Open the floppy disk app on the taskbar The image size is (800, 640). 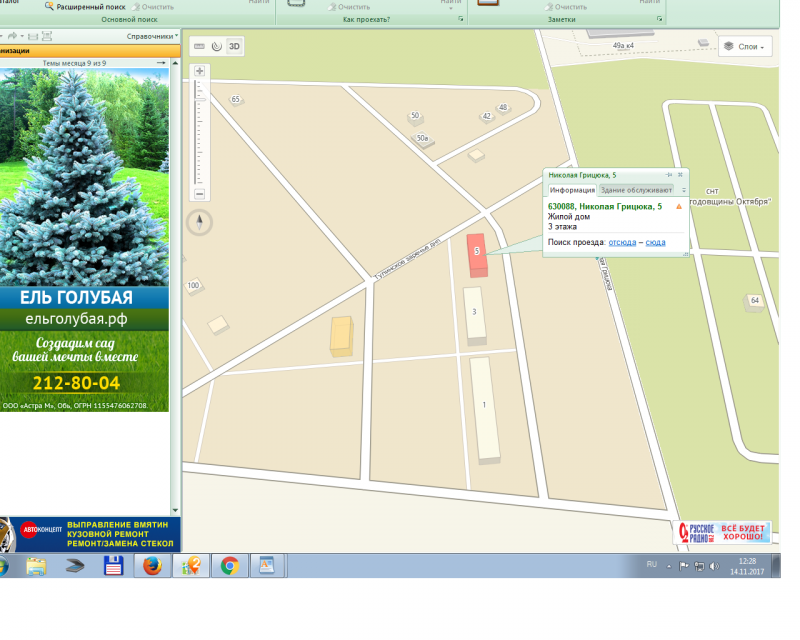coord(113,566)
